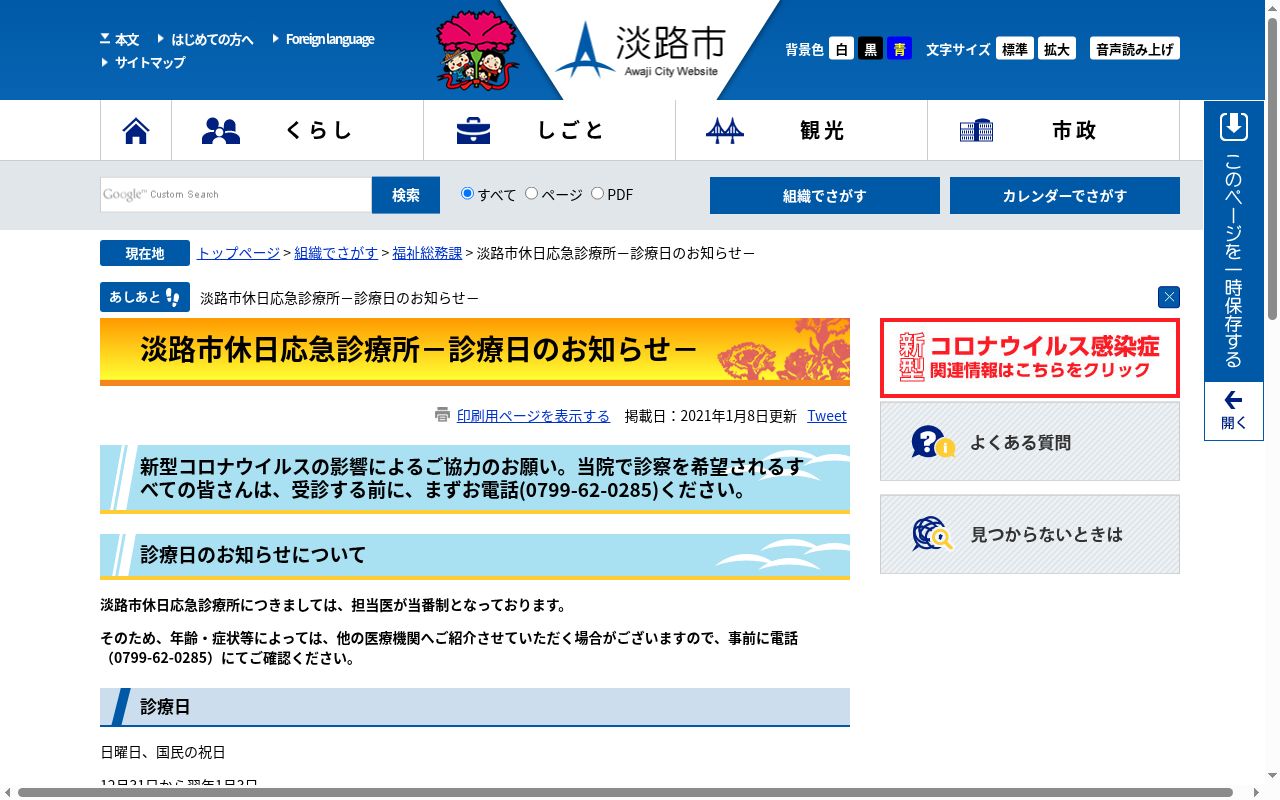Click the Awaji City logo
Image resolution: width=1280 pixels, height=800 pixels.
point(640,50)
